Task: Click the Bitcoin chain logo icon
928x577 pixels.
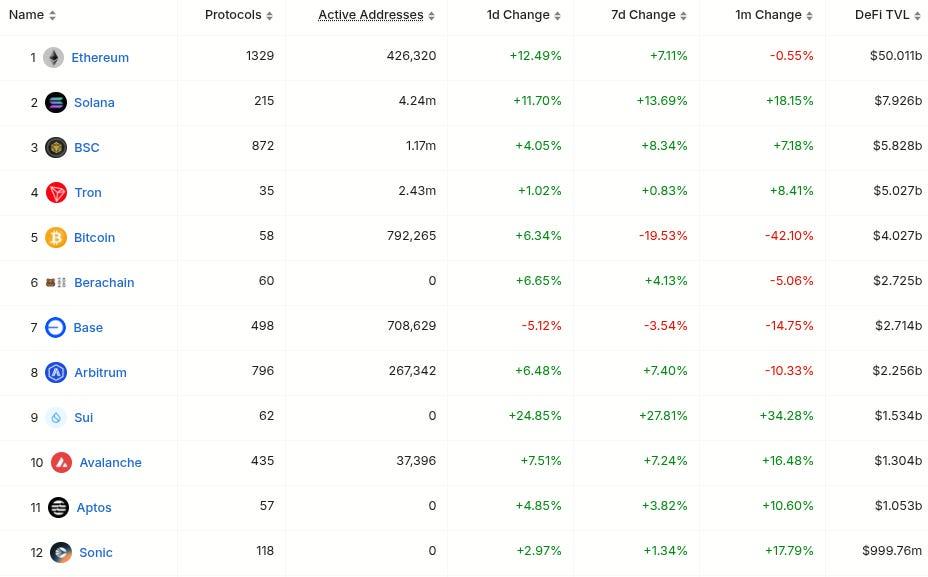Action: (56, 237)
